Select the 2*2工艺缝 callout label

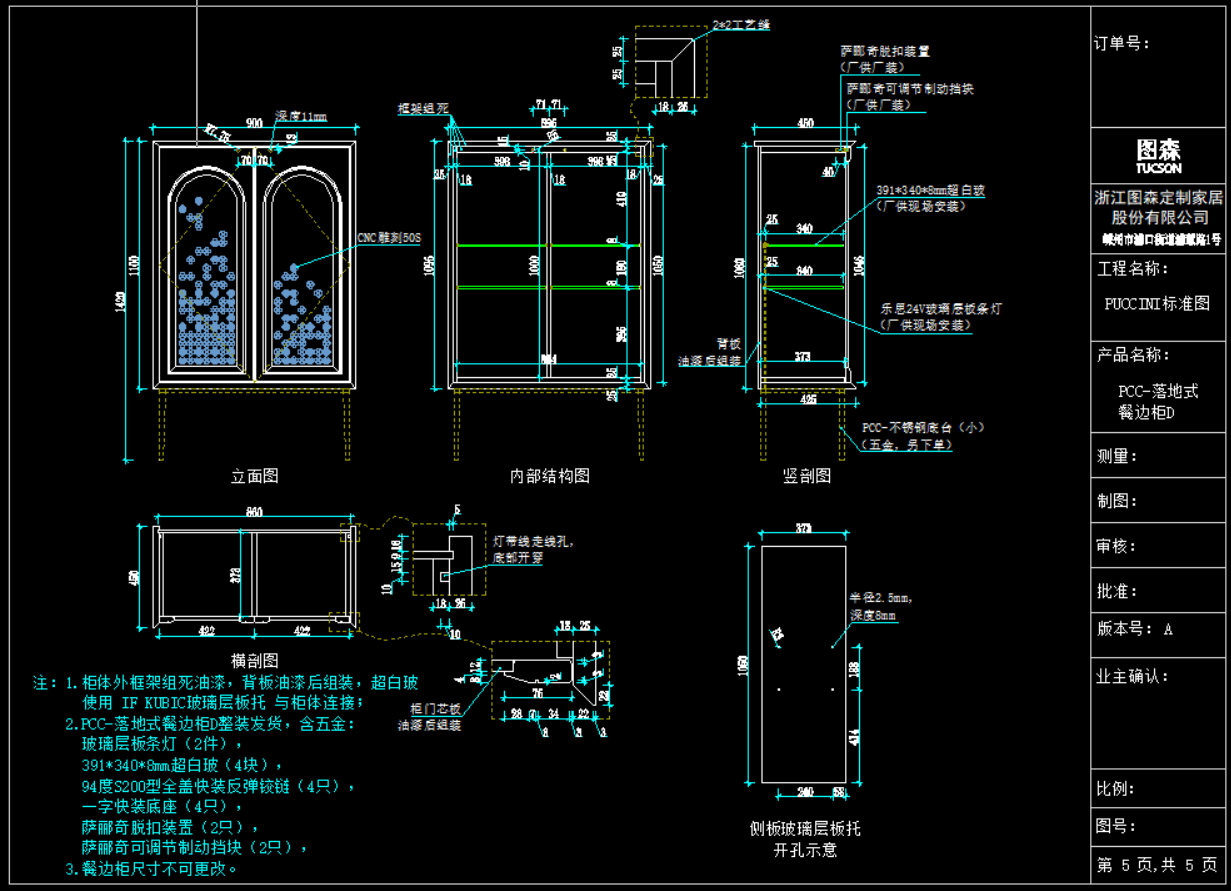pyautogui.click(x=740, y=23)
